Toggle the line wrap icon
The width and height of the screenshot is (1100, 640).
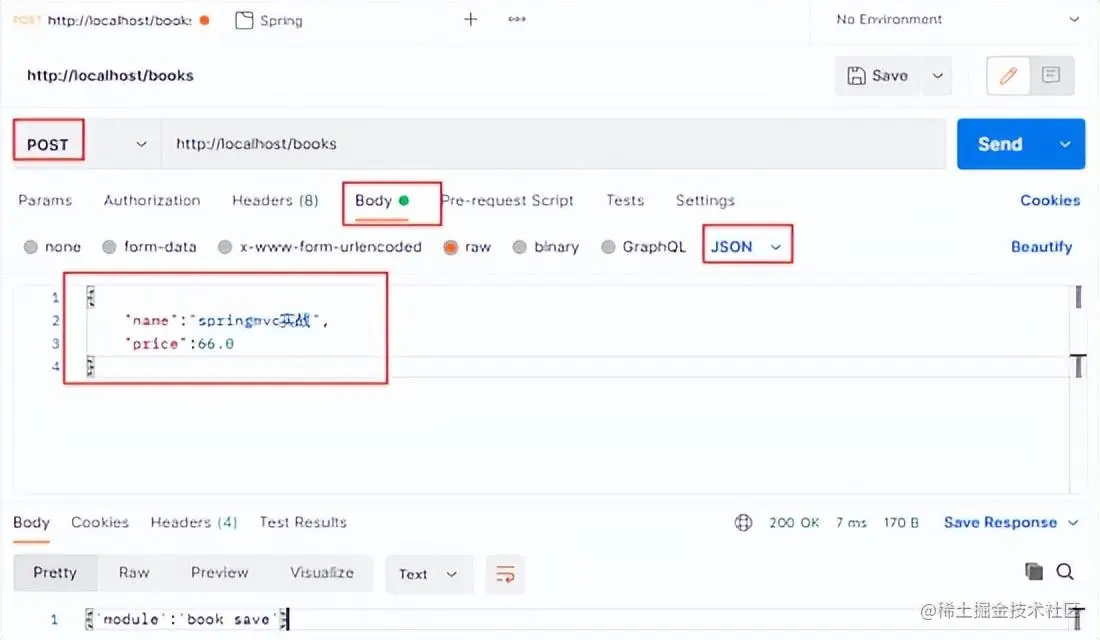click(505, 574)
